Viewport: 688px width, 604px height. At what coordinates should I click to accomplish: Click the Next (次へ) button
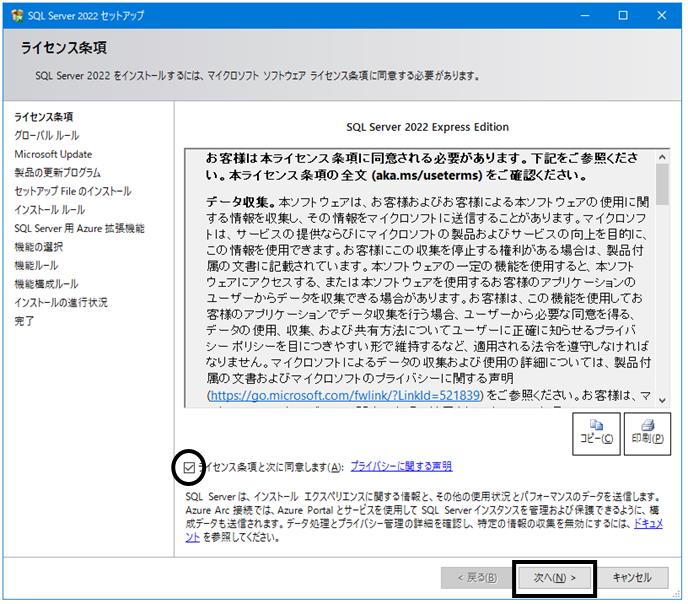click(x=554, y=578)
